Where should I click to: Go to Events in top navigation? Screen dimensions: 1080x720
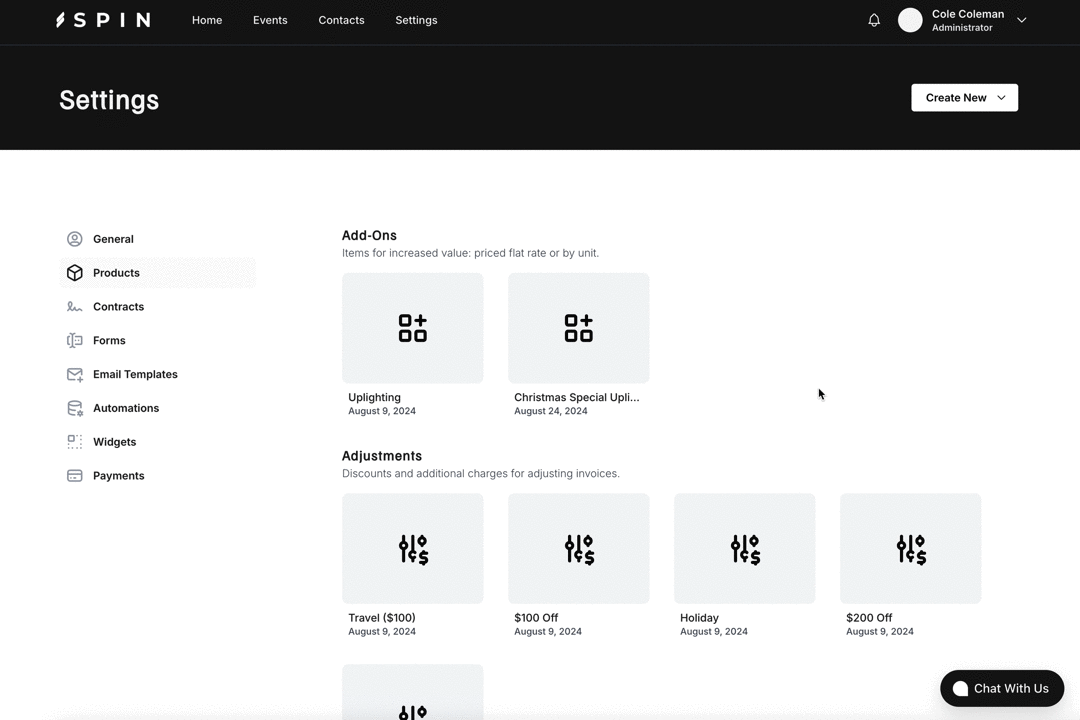pyautogui.click(x=270, y=20)
